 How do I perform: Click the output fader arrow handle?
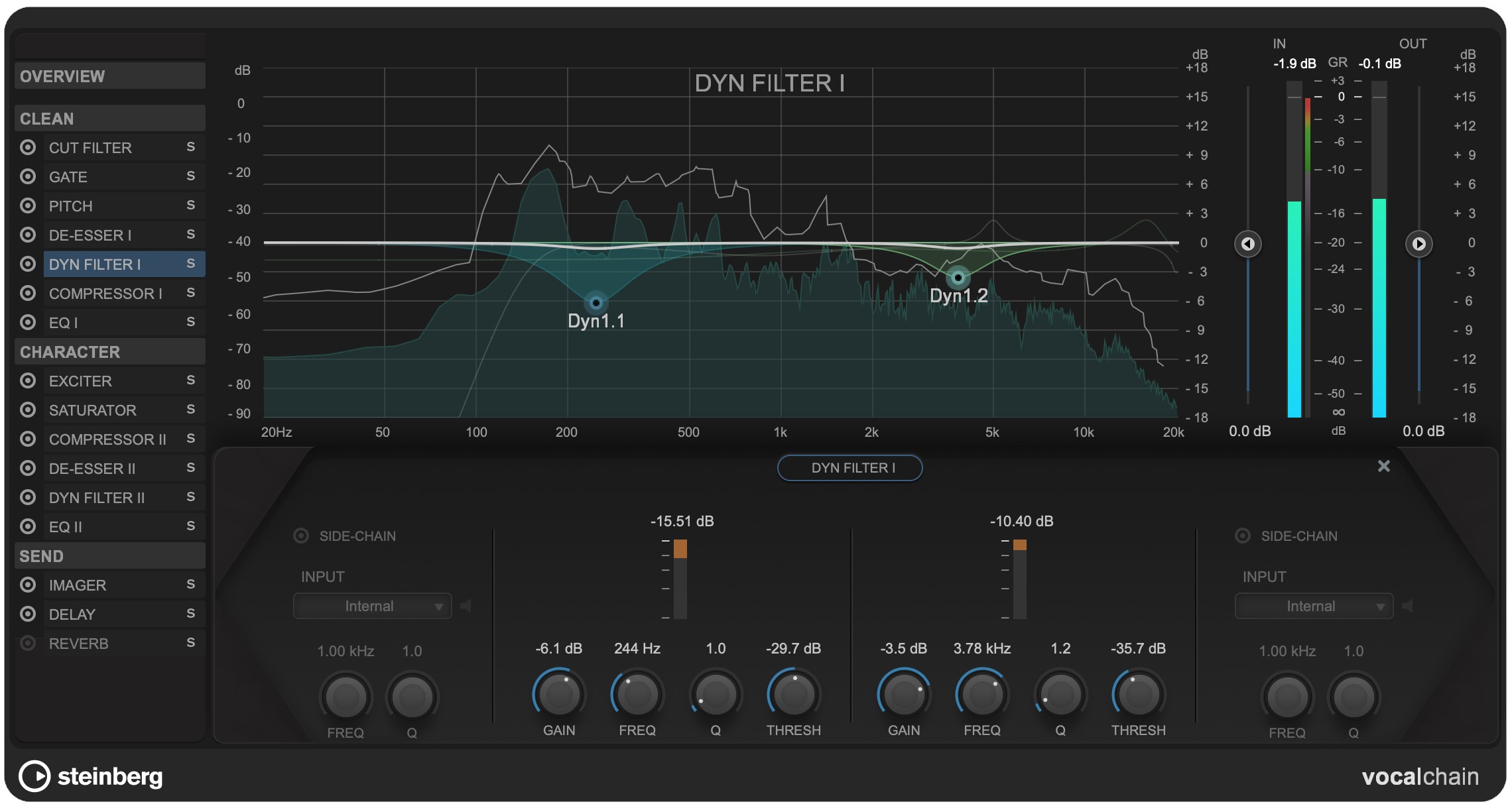coord(1418,244)
